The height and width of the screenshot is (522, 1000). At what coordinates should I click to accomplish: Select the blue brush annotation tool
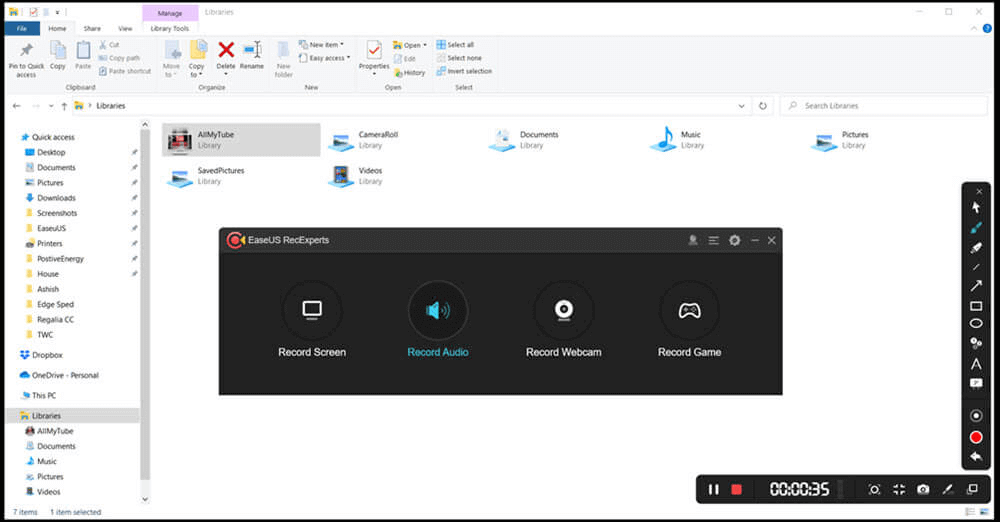[976, 227]
